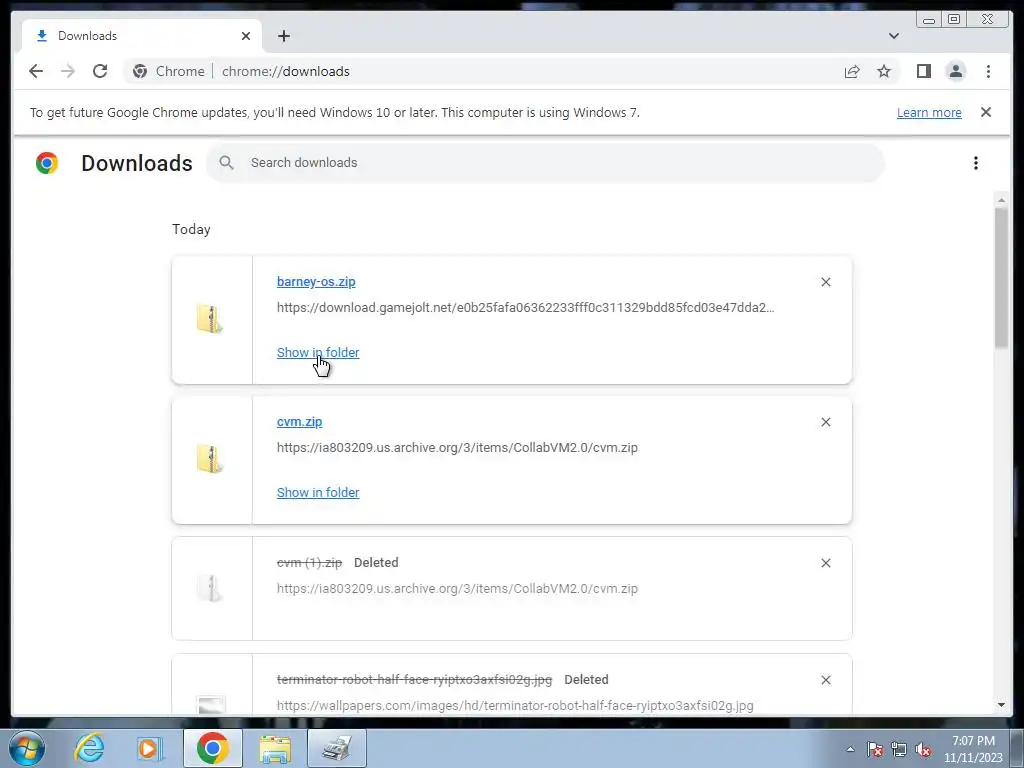Remove cvm.zip from the list
The width and height of the screenshot is (1024, 768).
[825, 423]
